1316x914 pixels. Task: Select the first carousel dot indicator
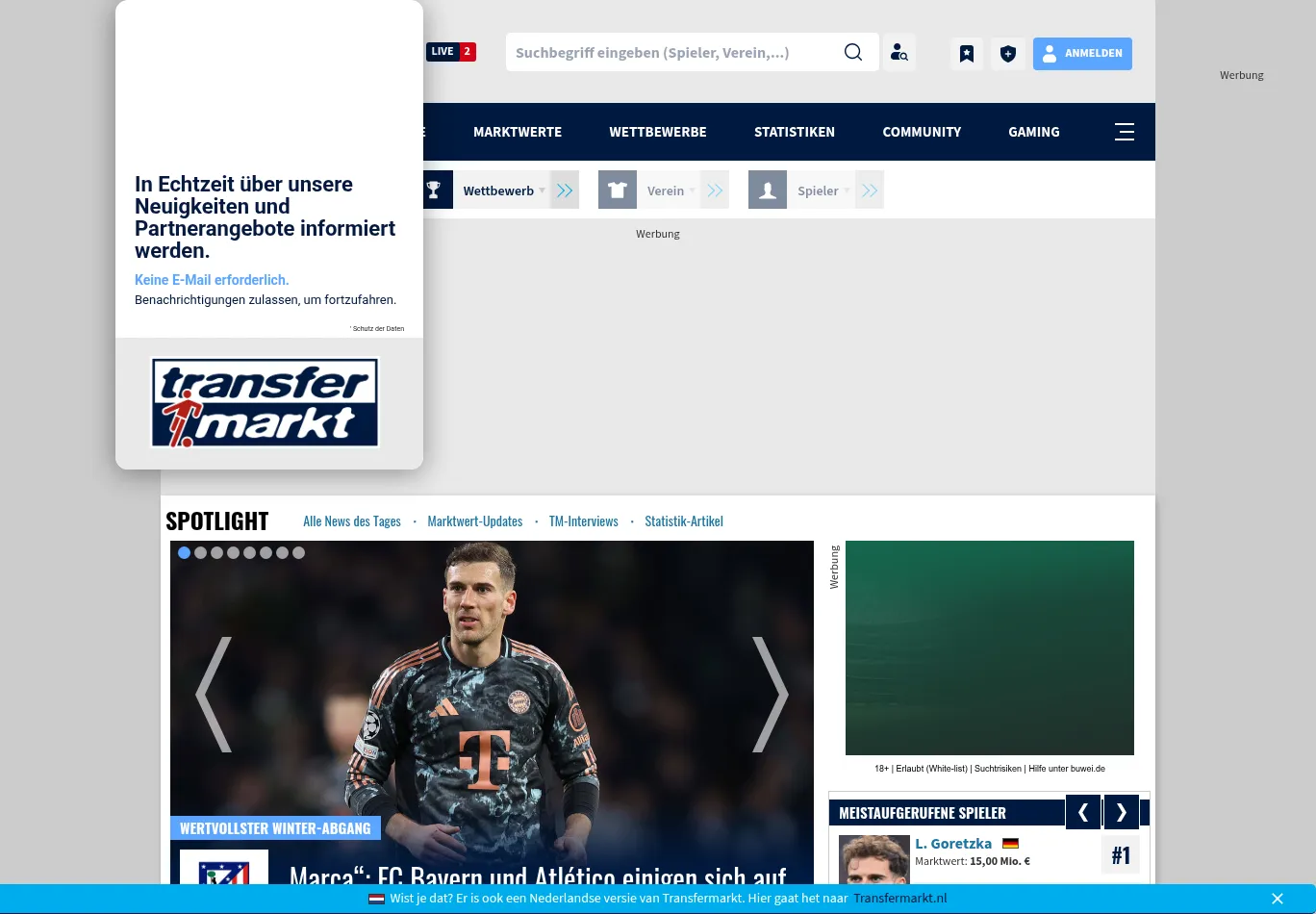[184, 552]
